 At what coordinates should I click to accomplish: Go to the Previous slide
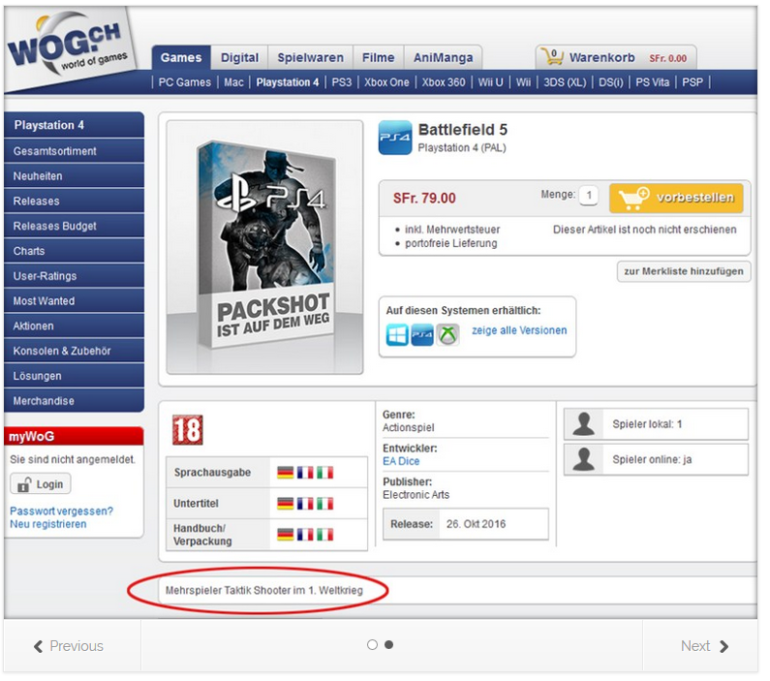pyautogui.click(x=72, y=646)
